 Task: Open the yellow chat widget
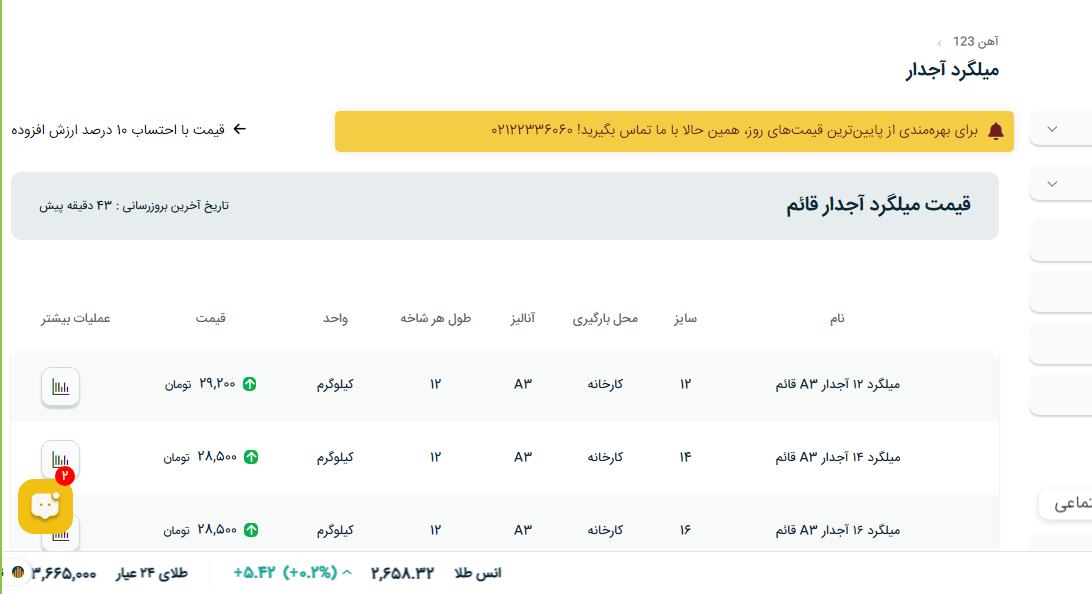pyautogui.click(x=45, y=506)
